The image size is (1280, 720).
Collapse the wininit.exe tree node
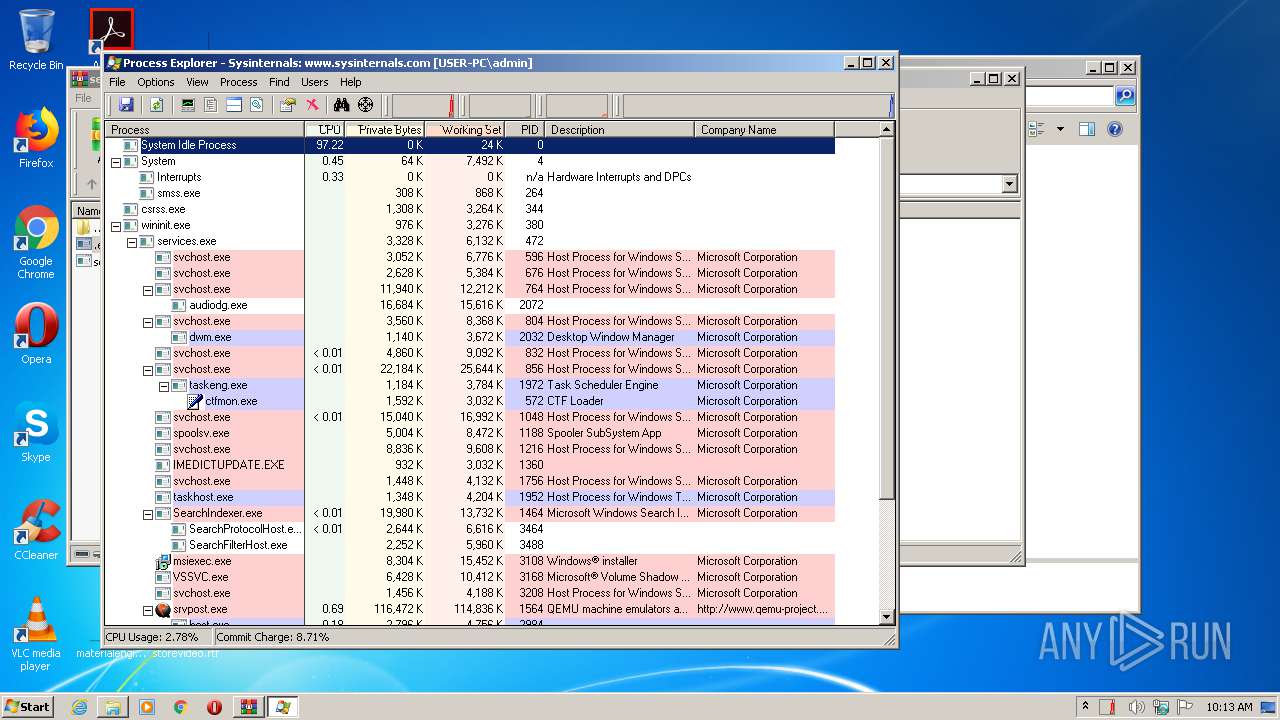point(115,225)
